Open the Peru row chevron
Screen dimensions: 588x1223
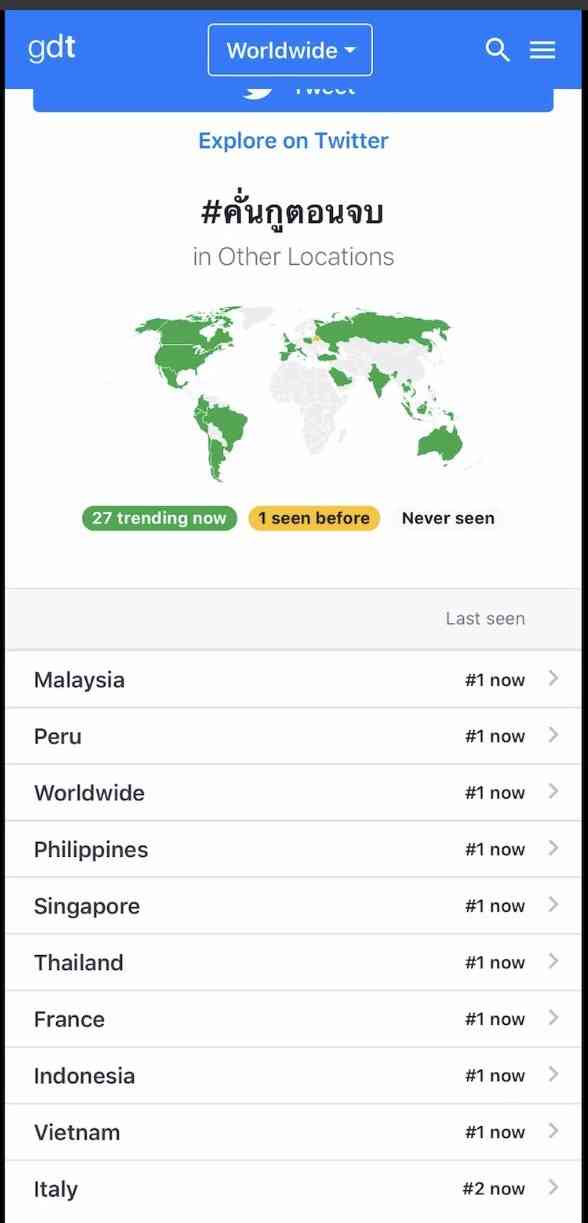(554, 735)
